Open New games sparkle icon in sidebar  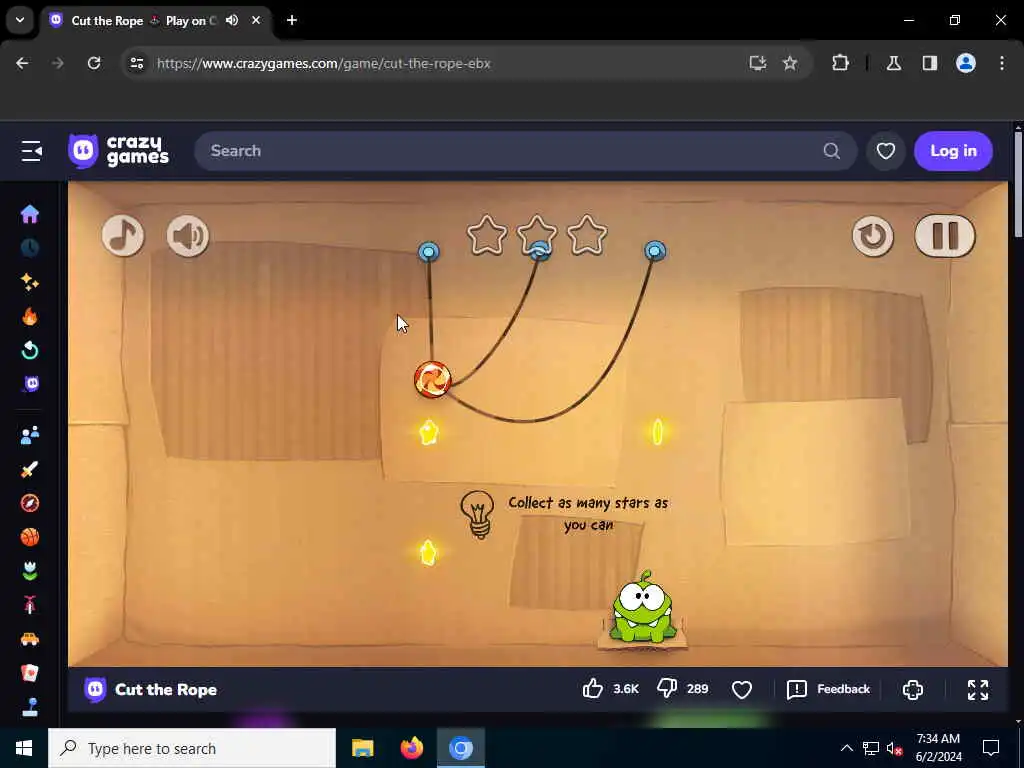click(30, 282)
